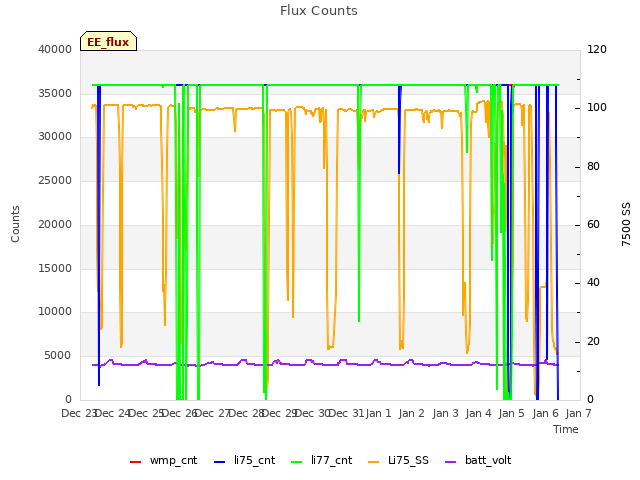Click the 20 right axis label
Screen dimensions: 640x480
(593, 341)
